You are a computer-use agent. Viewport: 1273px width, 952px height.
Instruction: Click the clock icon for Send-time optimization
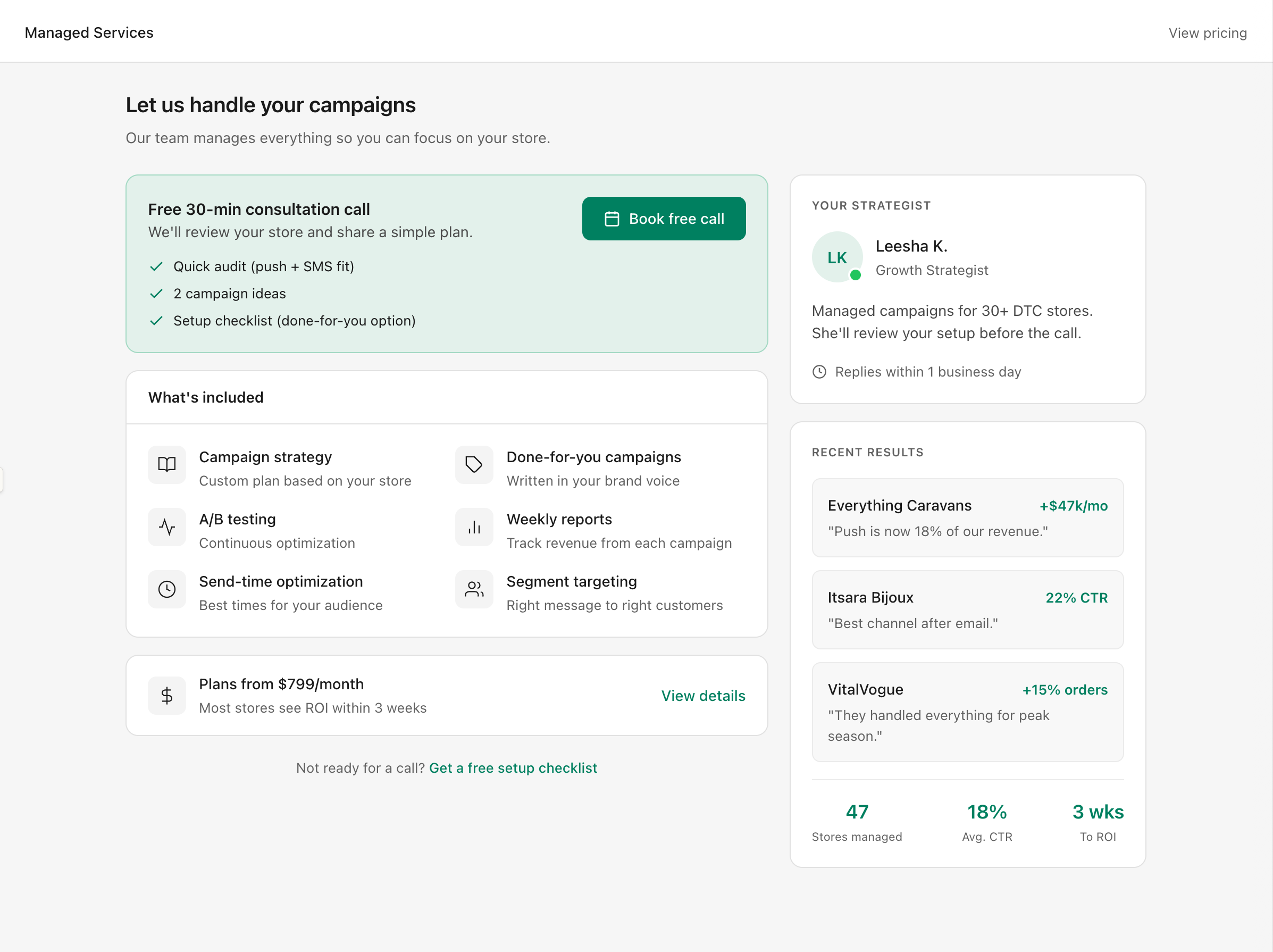[x=167, y=589]
